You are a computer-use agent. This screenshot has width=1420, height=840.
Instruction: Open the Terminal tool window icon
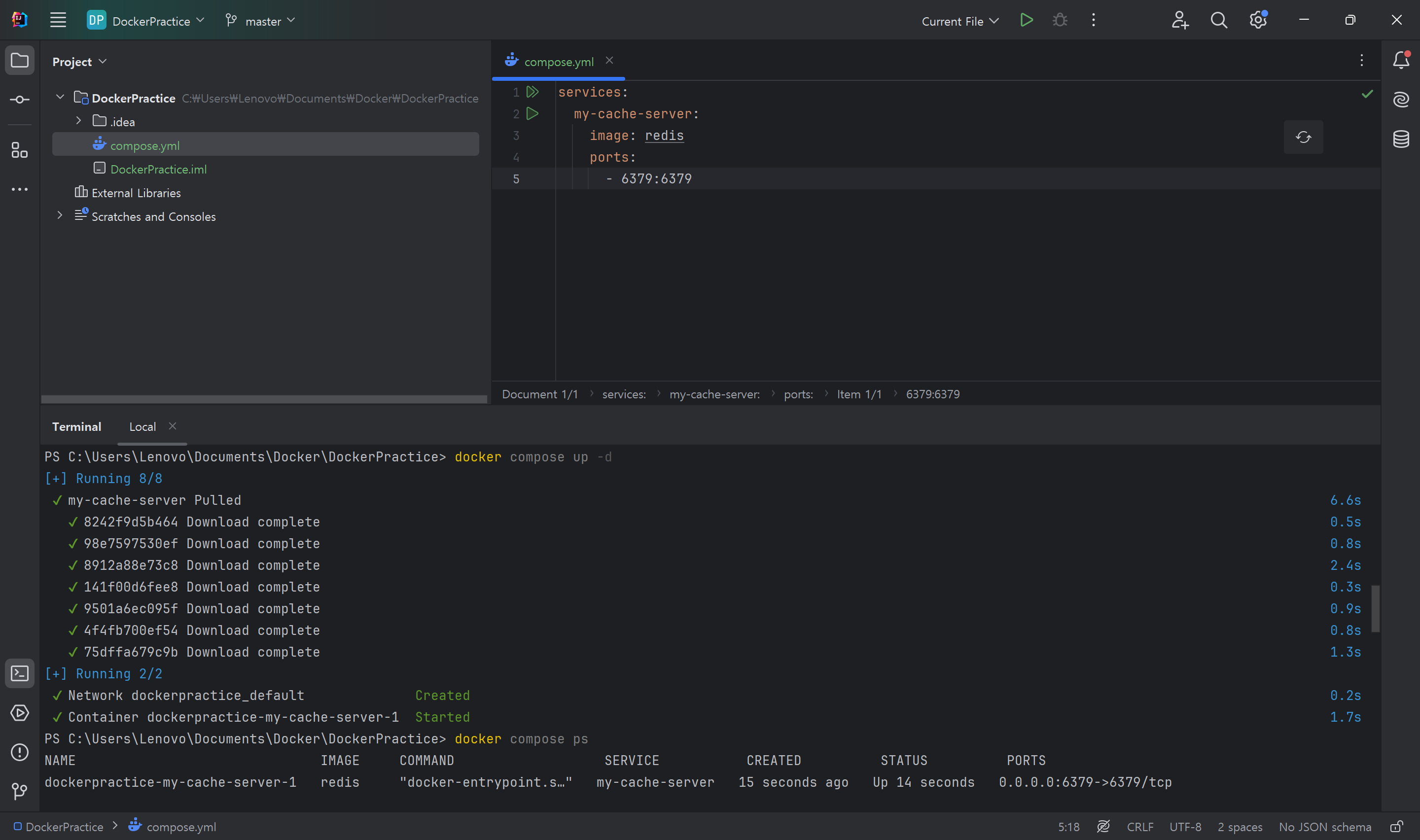(20, 673)
